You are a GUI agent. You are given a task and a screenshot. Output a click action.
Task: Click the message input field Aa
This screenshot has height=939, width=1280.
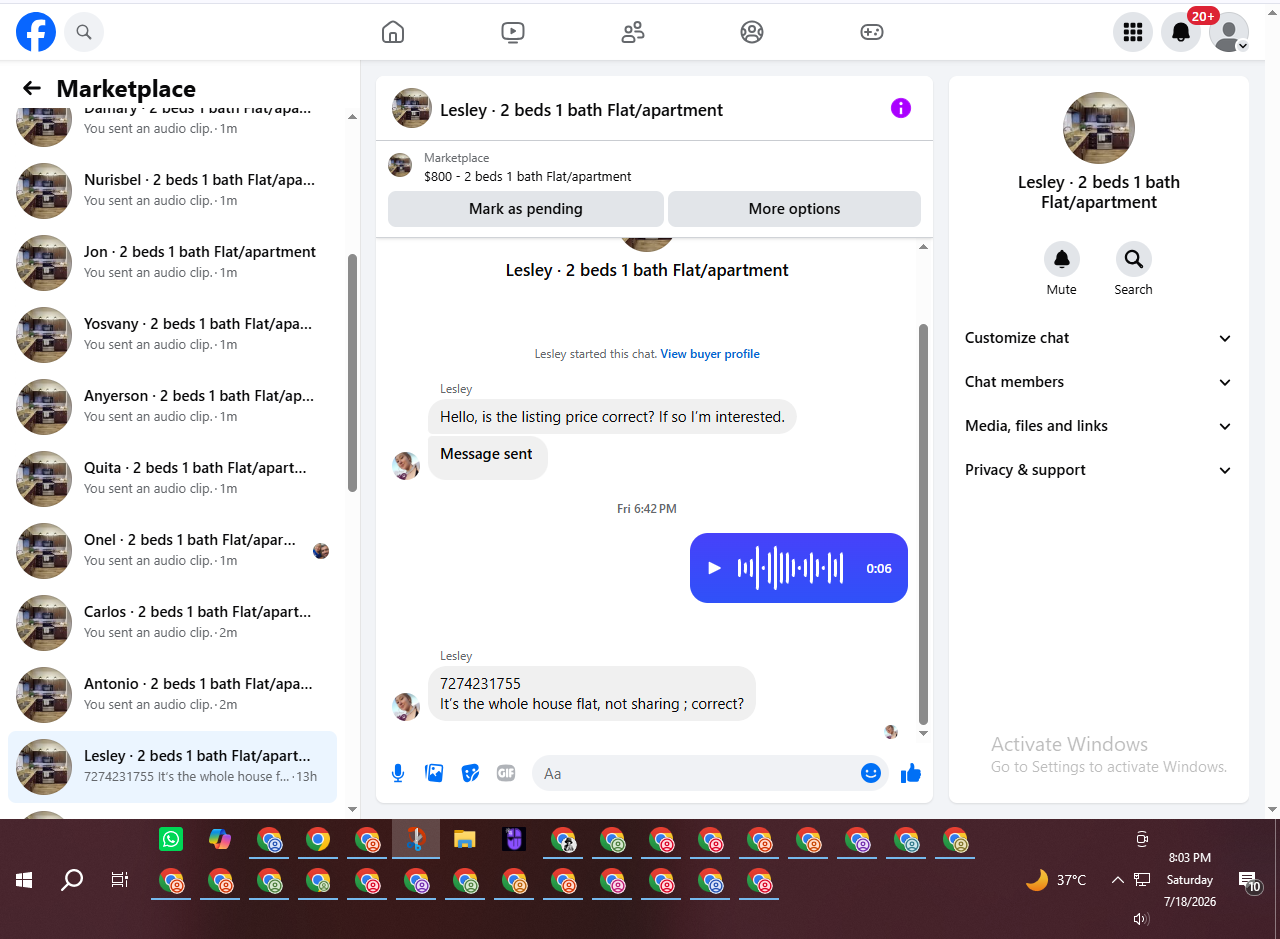[x=710, y=773]
